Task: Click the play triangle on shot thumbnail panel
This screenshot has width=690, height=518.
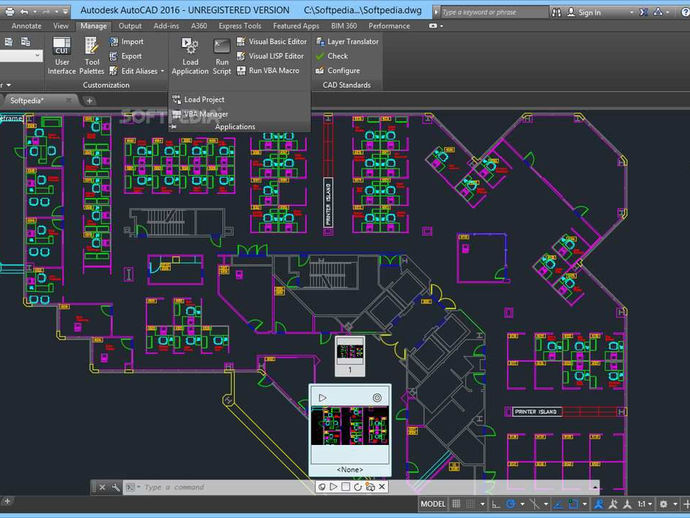Action: pos(323,398)
